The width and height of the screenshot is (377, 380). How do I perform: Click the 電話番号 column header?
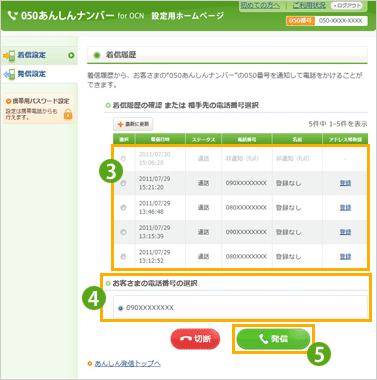point(247,139)
